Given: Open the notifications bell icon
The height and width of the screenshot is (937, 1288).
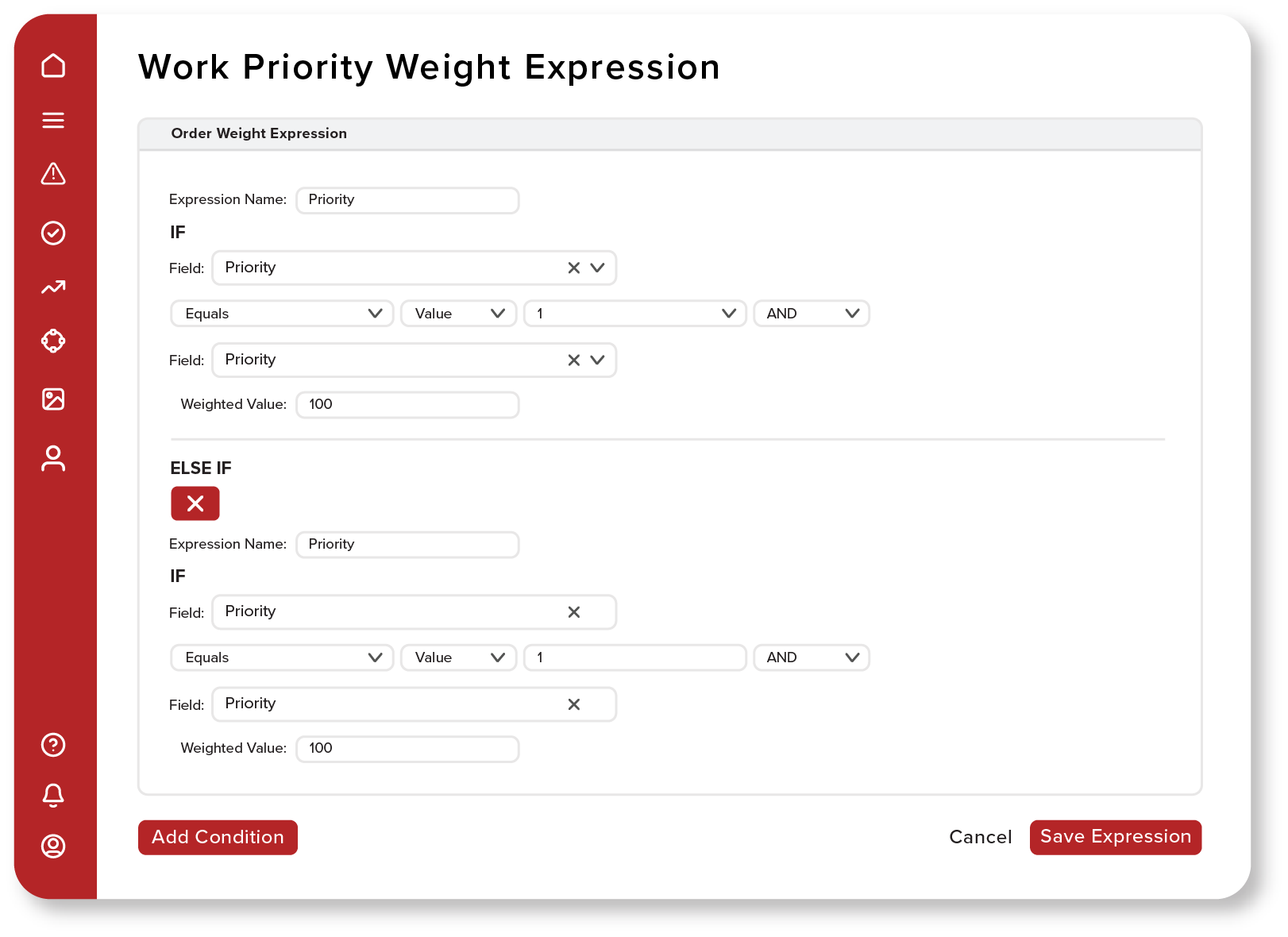Looking at the screenshot, I should (53, 795).
